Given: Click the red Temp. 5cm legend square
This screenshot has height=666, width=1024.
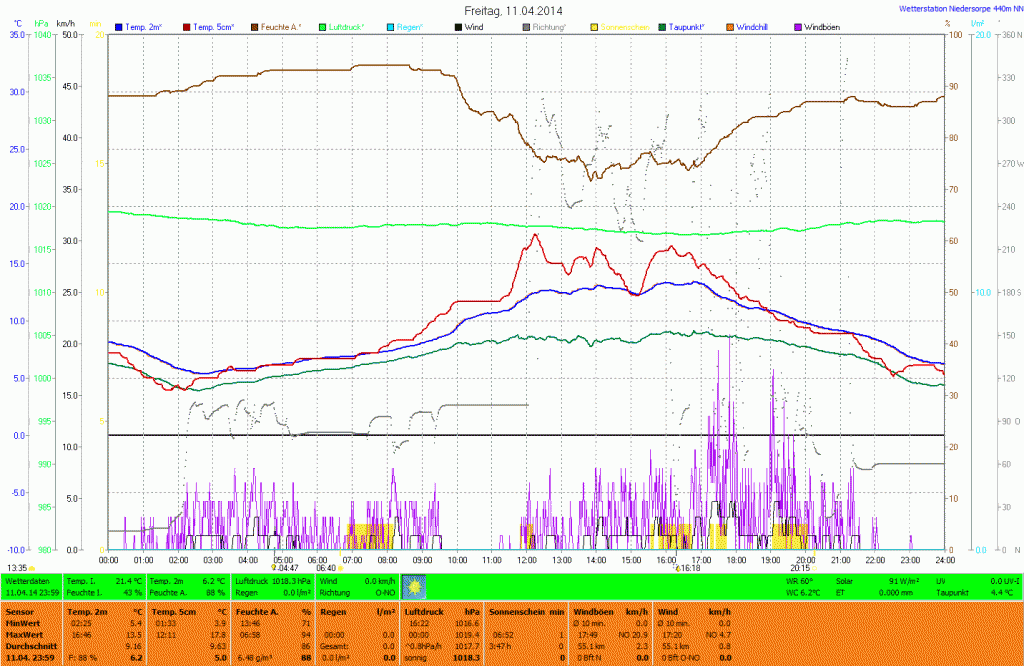Looking at the screenshot, I should [x=187, y=26].
